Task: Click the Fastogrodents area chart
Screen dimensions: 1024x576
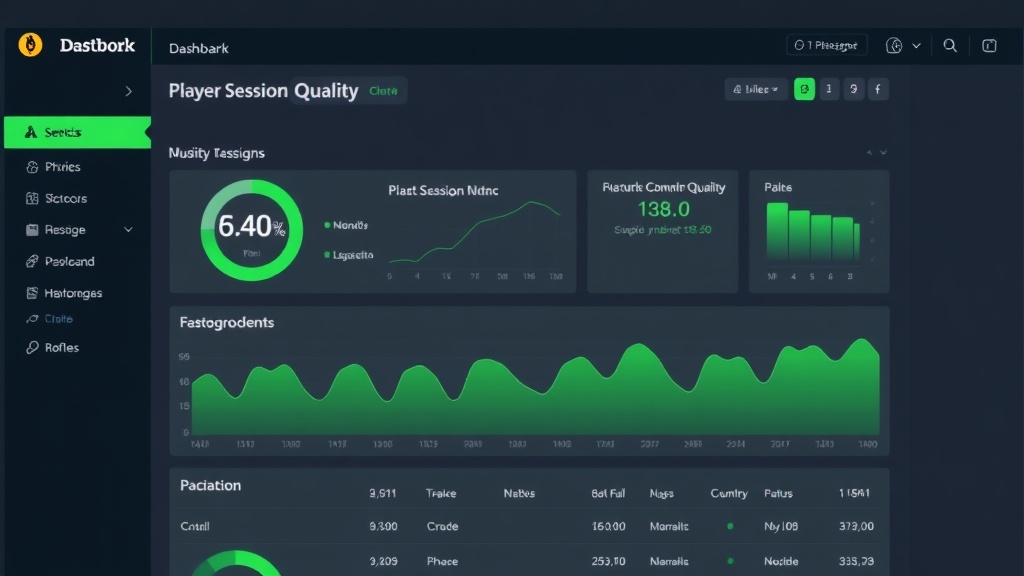Action: (x=536, y=387)
